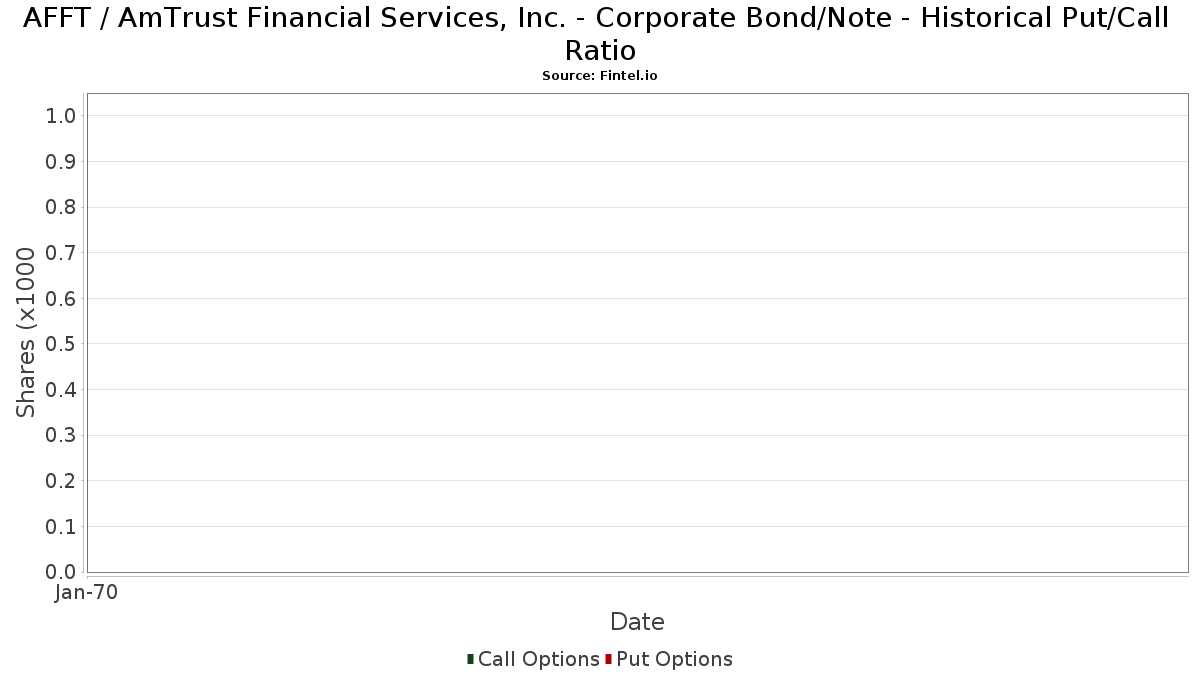Select the Jan-70 x-axis tick label
This screenshot has height=675, width=1200.
[87, 592]
